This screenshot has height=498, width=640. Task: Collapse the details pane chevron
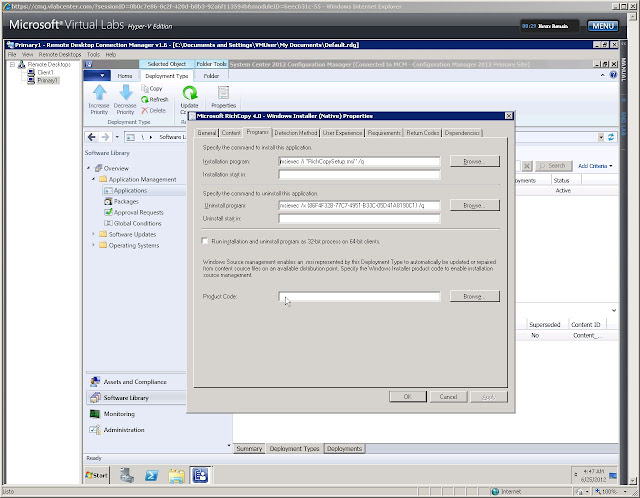613,311
